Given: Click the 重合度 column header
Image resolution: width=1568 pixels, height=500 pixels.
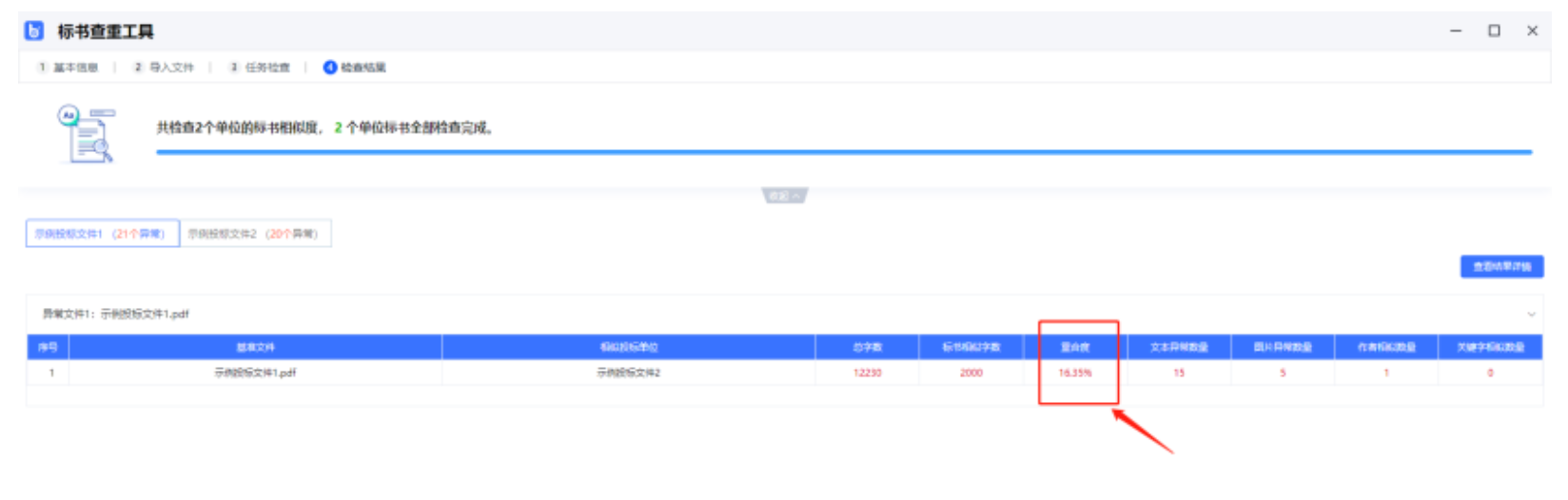Looking at the screenshot, I should pyautogui.click(x=1075, y=347).
